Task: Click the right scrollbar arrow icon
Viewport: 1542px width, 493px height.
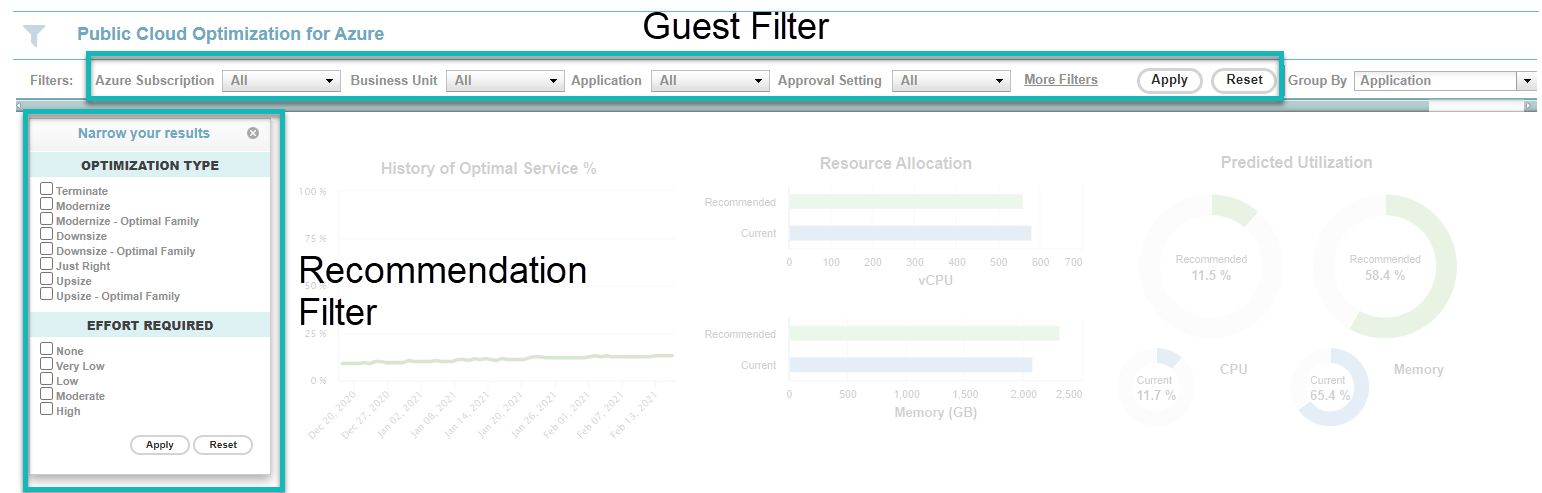Action: coord(1529,105)
